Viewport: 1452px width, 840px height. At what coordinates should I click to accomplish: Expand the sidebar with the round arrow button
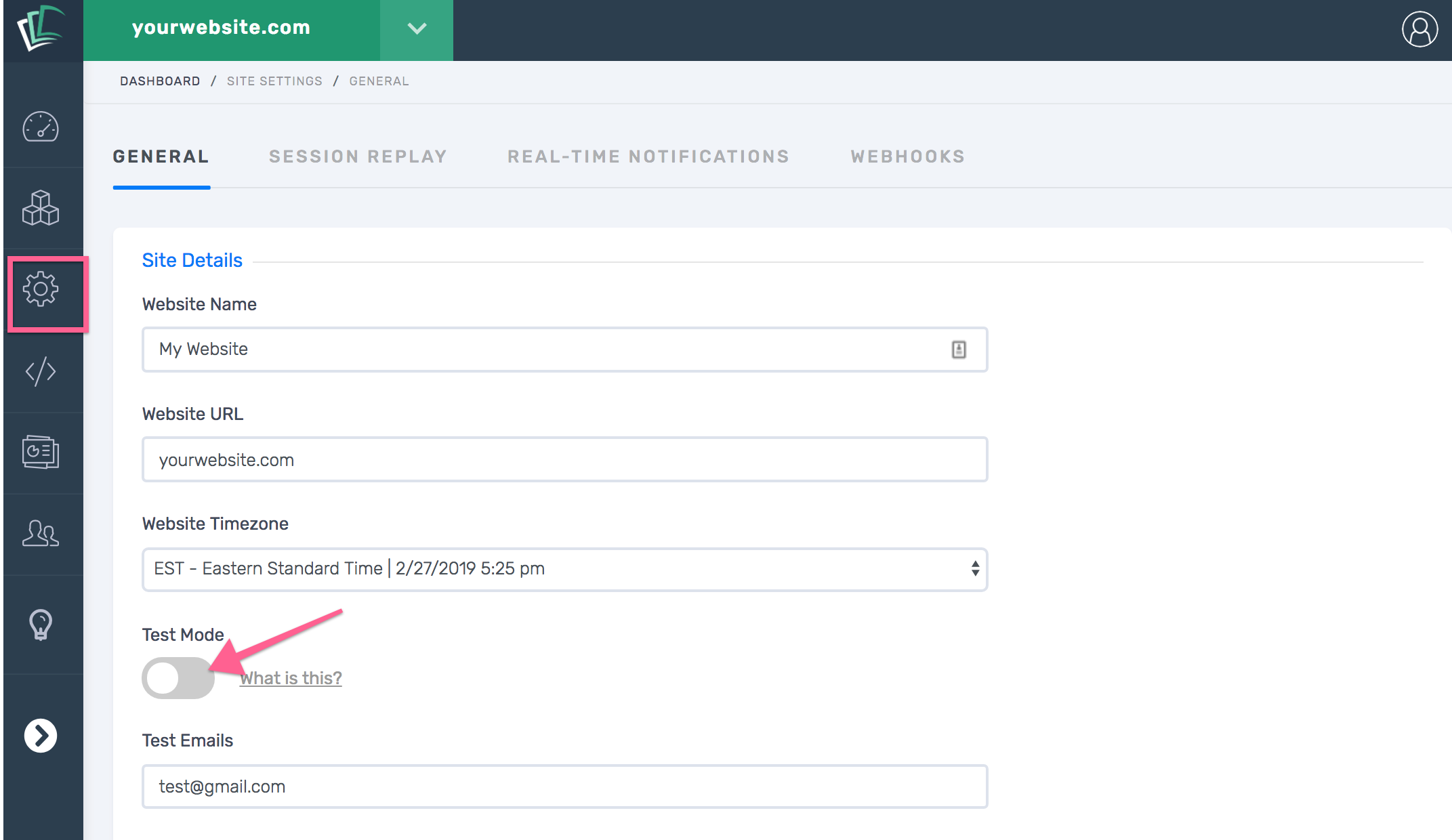click(41, 736)
